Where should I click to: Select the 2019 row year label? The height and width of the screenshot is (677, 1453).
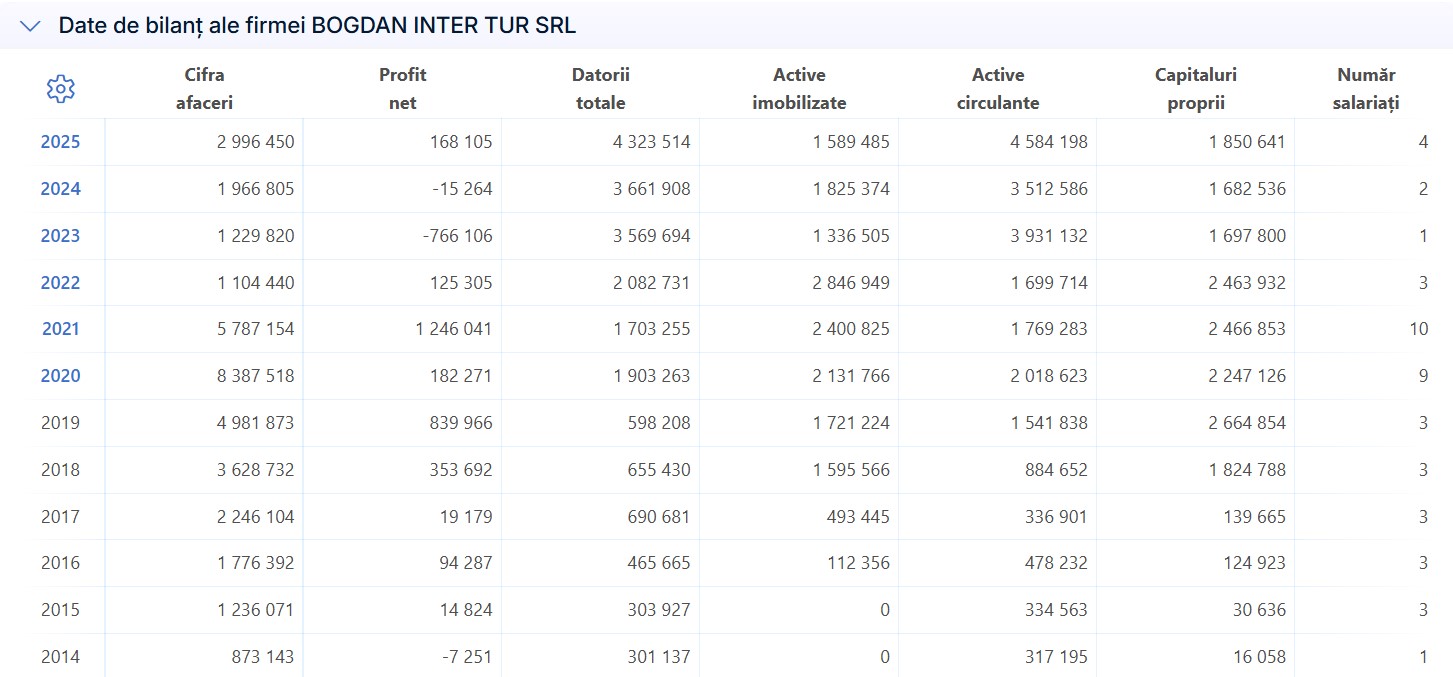(60, 423)
